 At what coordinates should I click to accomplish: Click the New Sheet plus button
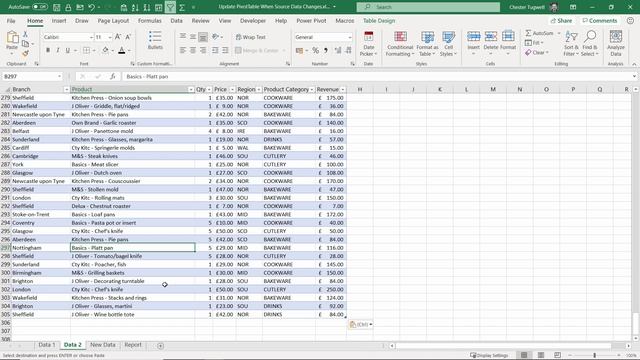[x=160, y=346]
